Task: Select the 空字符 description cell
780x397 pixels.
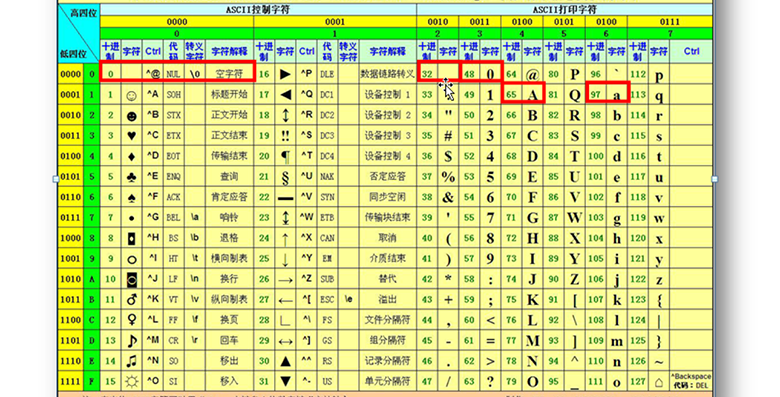Action: [229, 74]
